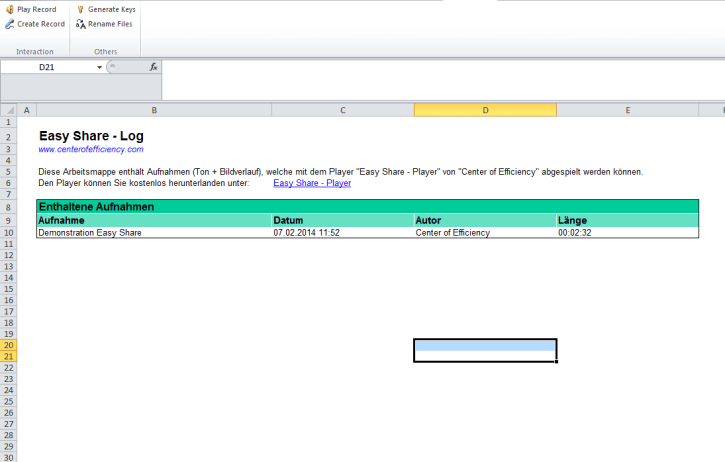Click the fx insert function icon

click(x=154, y=67)
